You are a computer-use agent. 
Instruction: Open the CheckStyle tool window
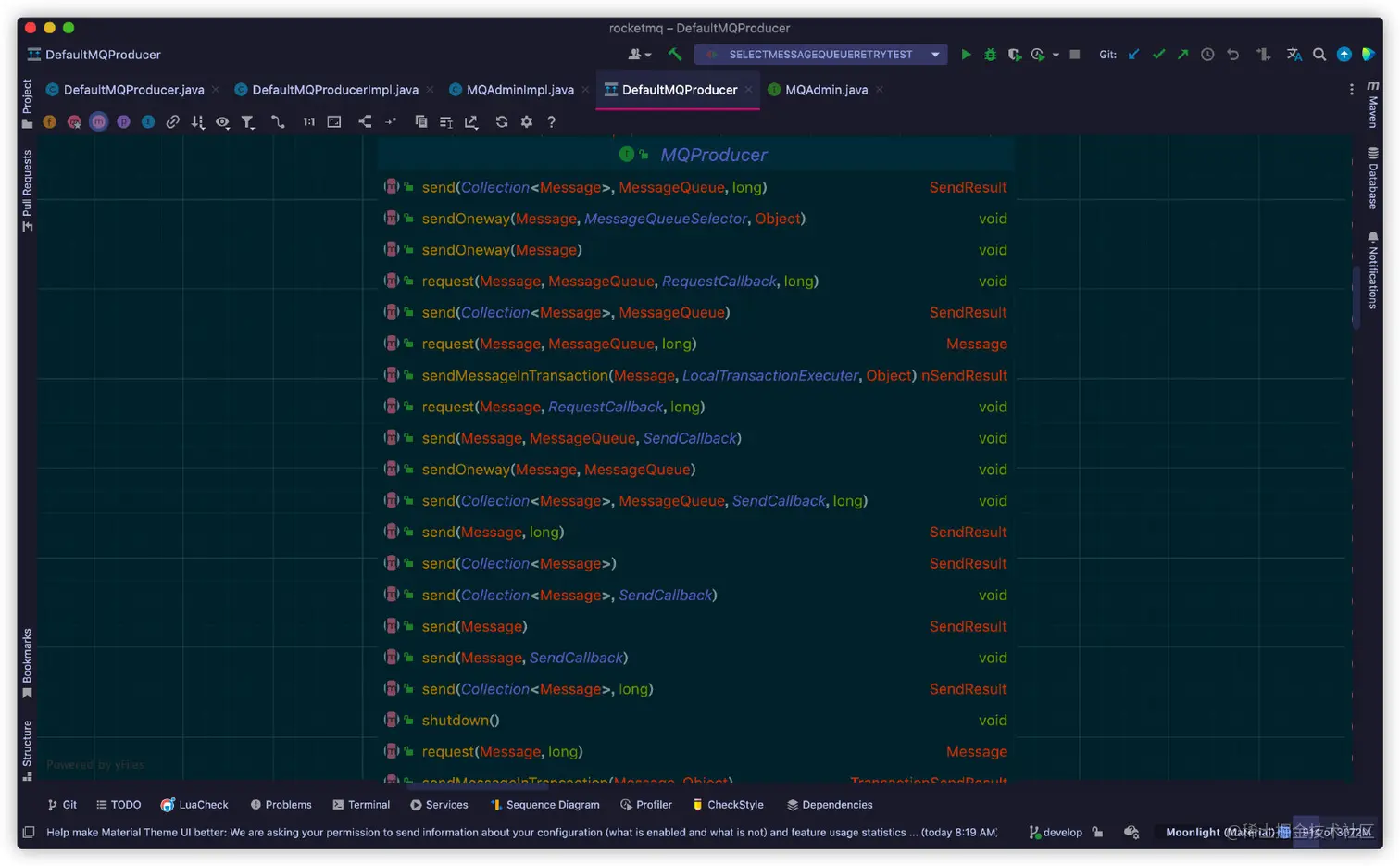click(728, 805)
